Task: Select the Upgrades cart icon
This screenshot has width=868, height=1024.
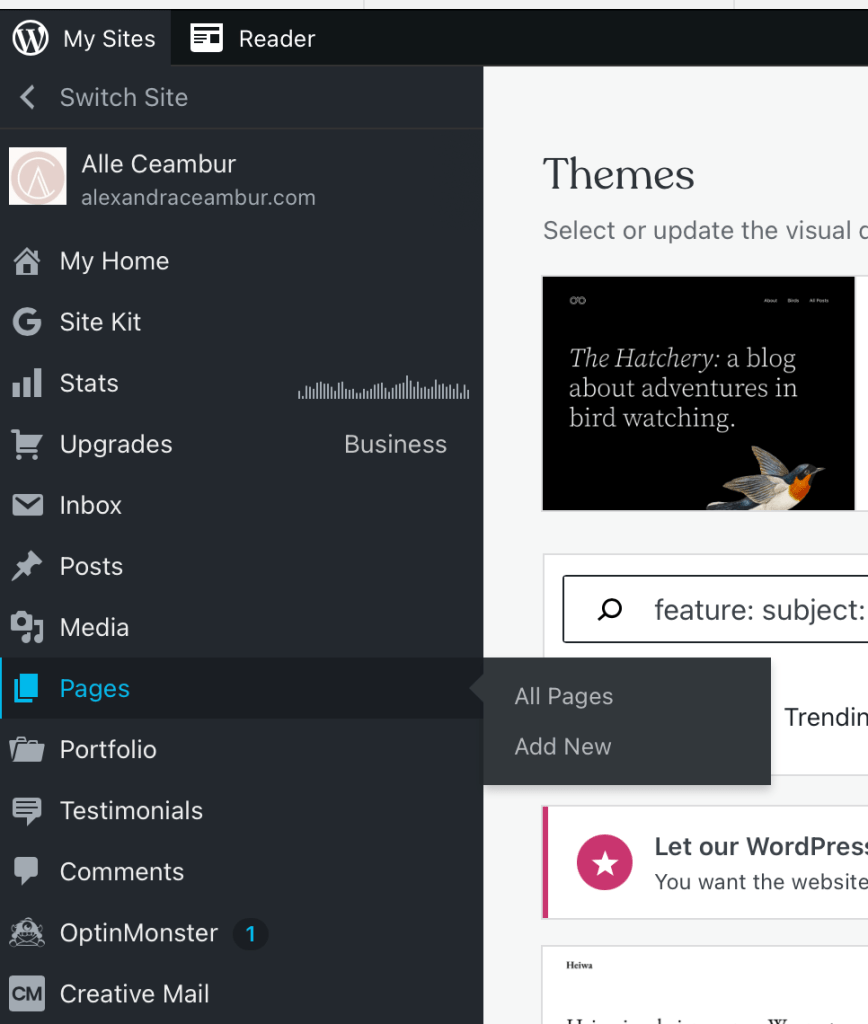Action: (27, 445)
